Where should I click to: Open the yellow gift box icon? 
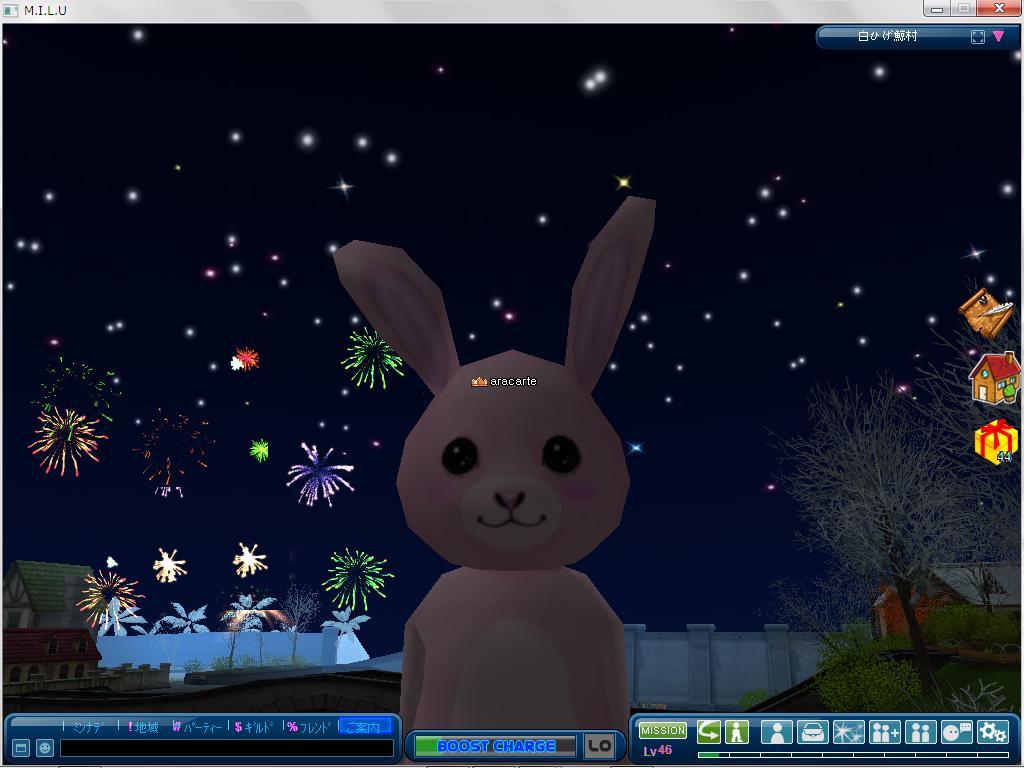click(996, 442)
